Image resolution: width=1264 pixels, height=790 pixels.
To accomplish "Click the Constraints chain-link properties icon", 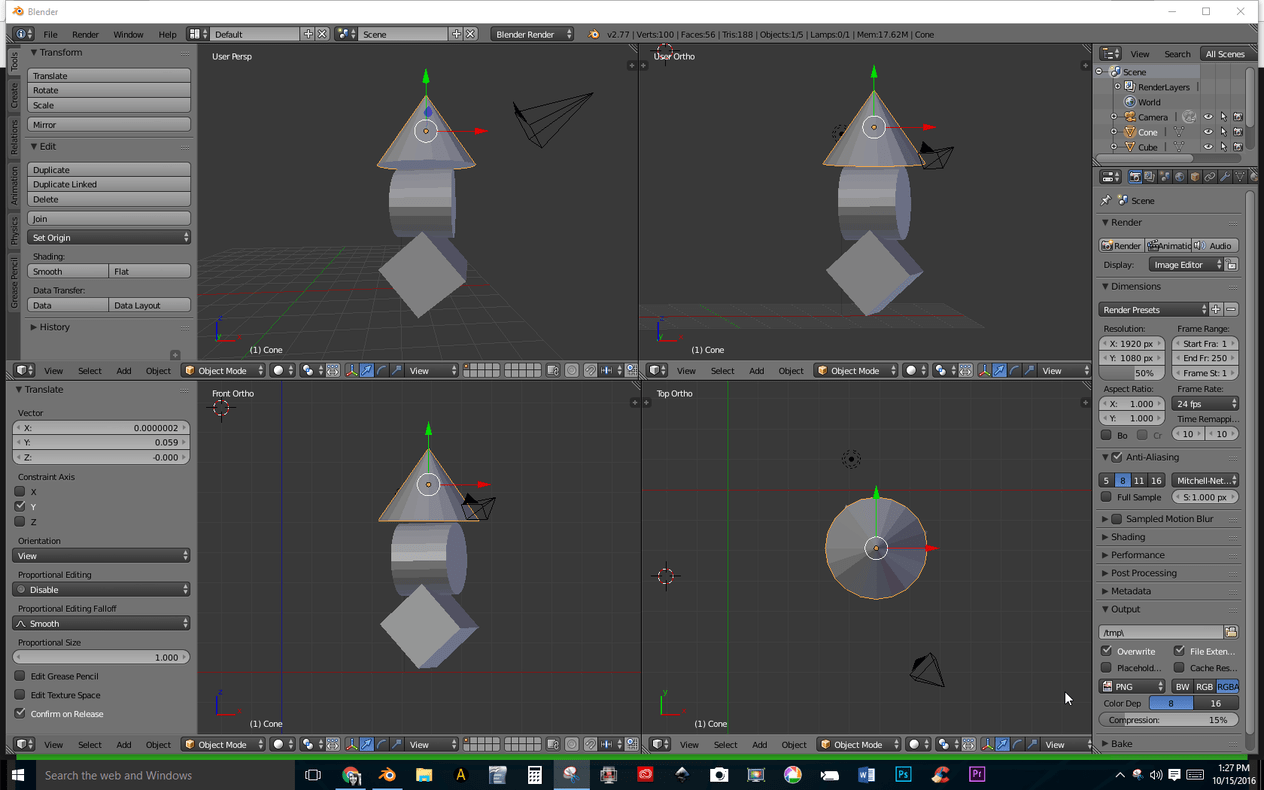I will tap(1209, 177).
